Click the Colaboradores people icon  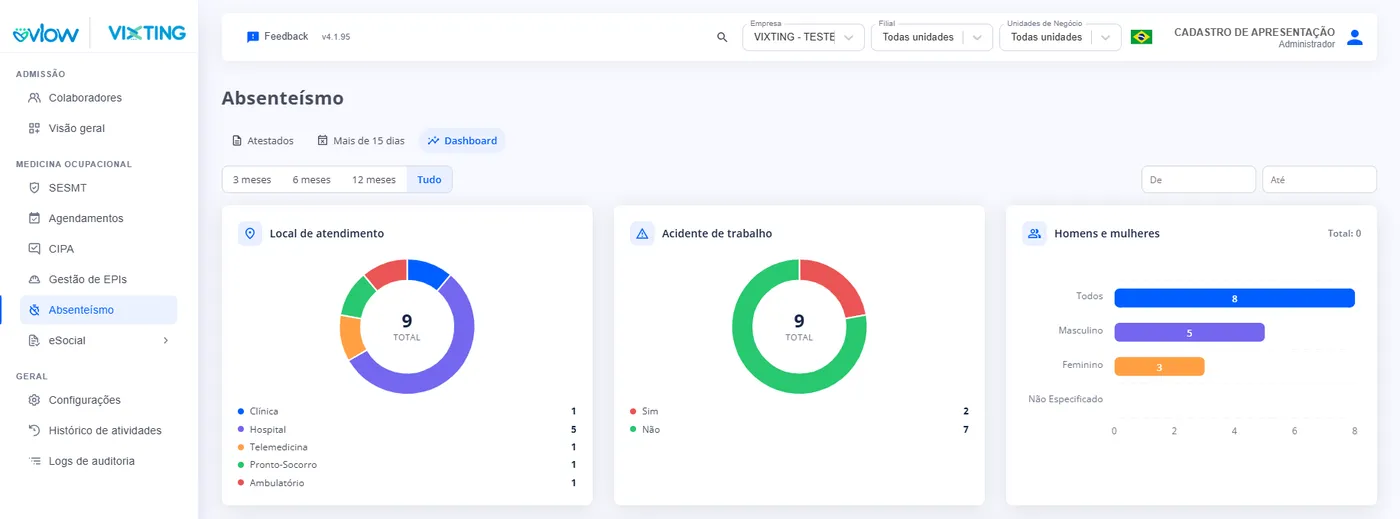(x=34, y=98)
